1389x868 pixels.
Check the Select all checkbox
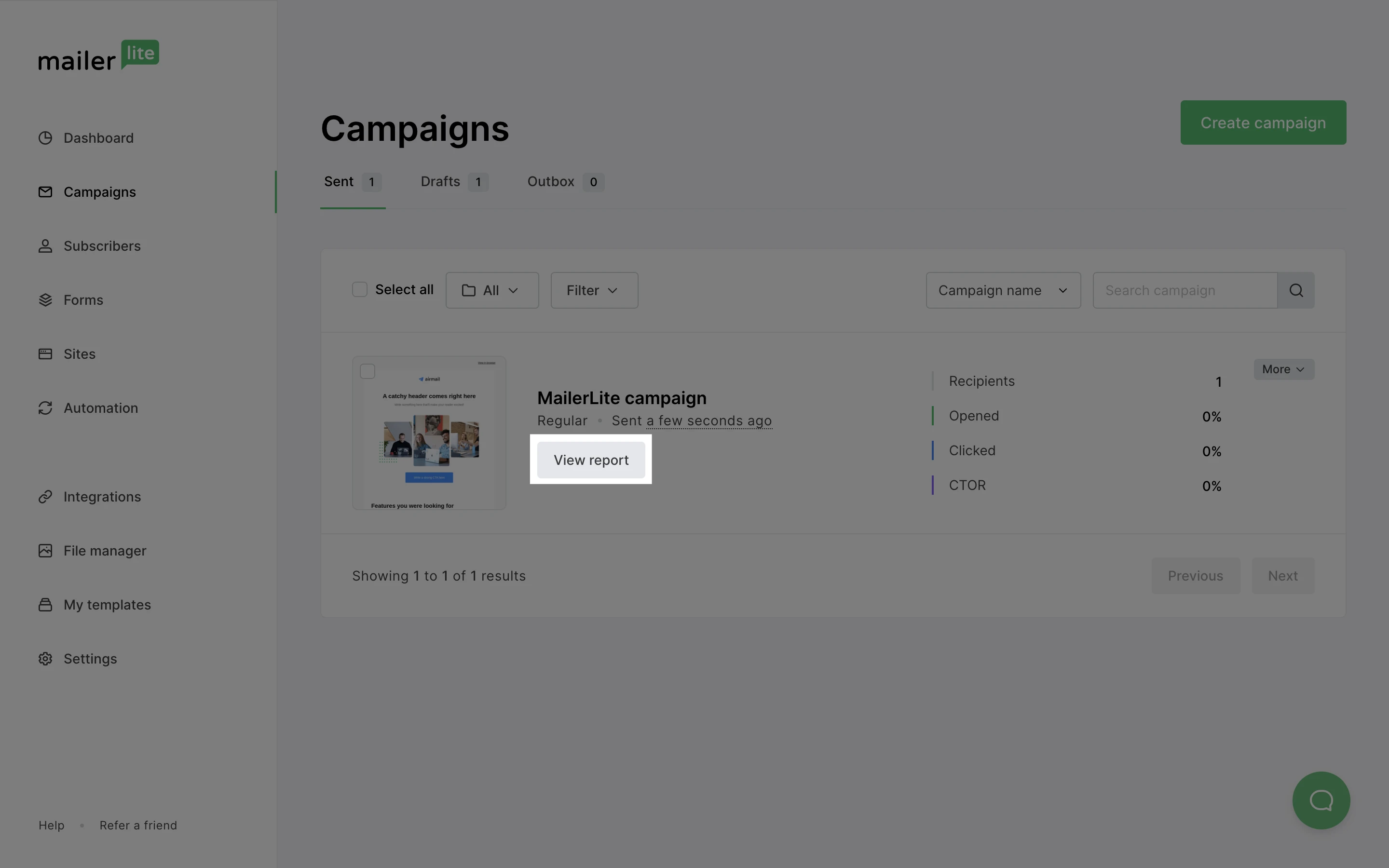tap(359, 289)
